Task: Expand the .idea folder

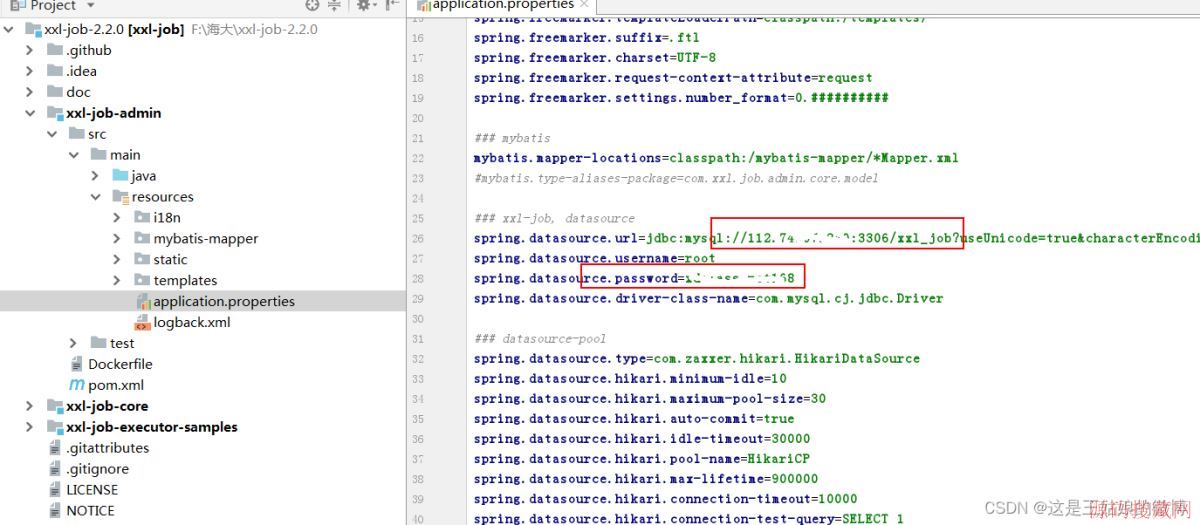Action: 31,71
